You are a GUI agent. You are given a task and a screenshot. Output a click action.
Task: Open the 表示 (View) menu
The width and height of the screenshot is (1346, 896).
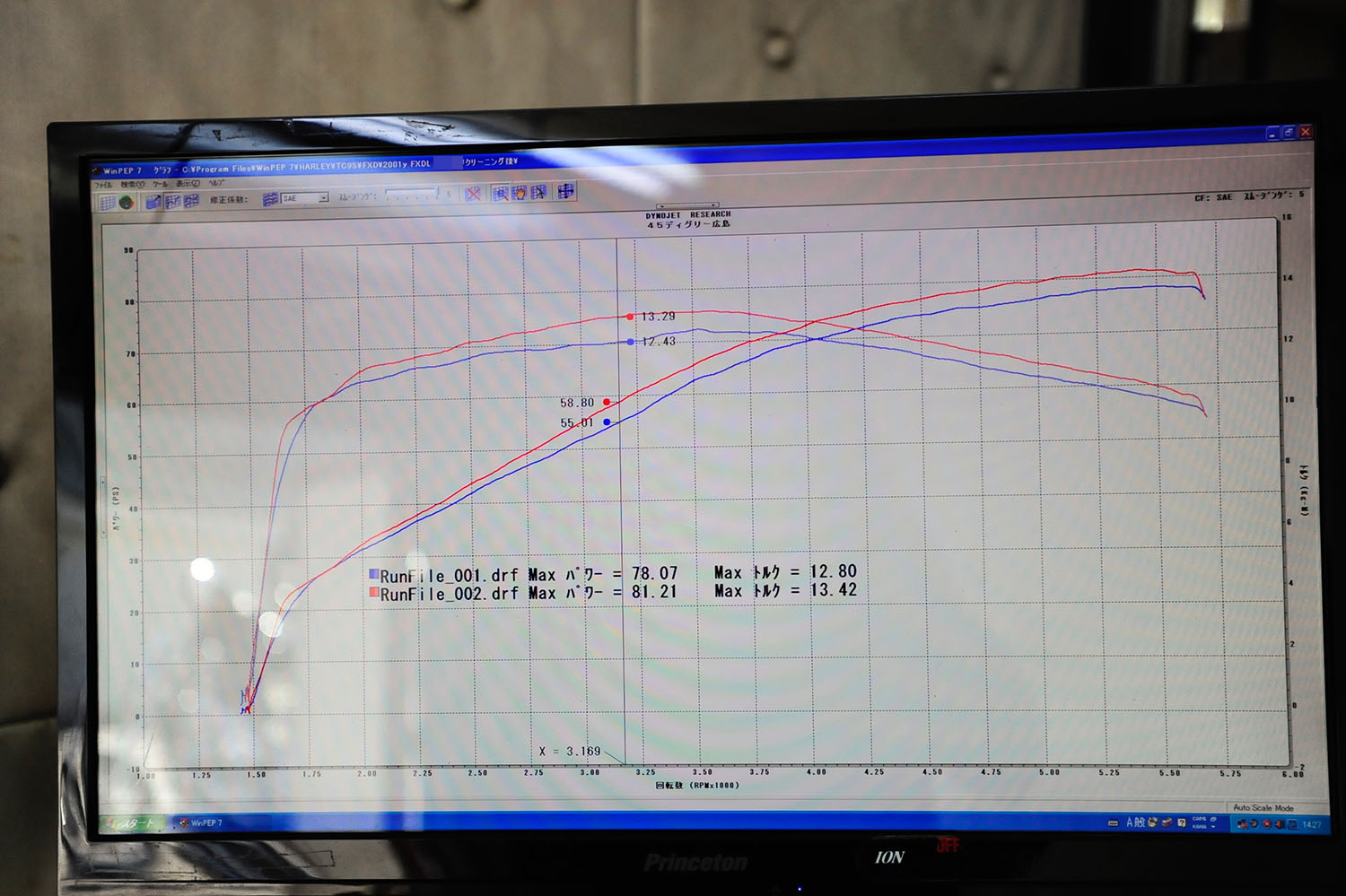[188, 184]
